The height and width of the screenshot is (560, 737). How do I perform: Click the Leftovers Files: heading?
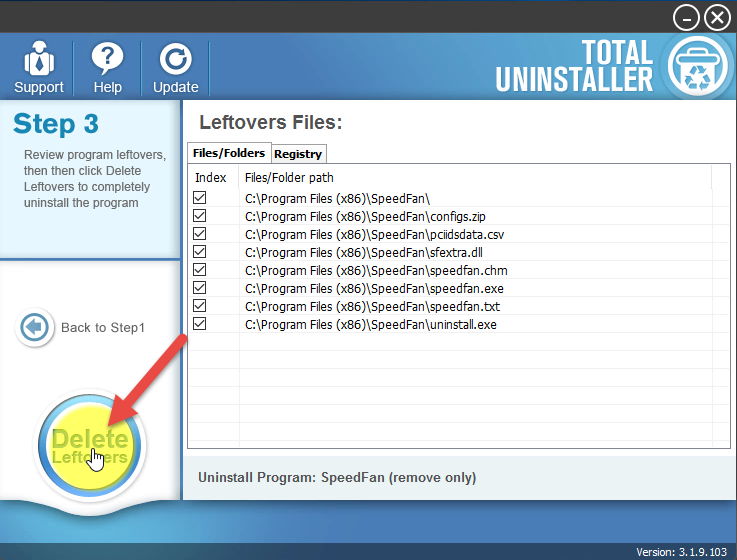271,122
